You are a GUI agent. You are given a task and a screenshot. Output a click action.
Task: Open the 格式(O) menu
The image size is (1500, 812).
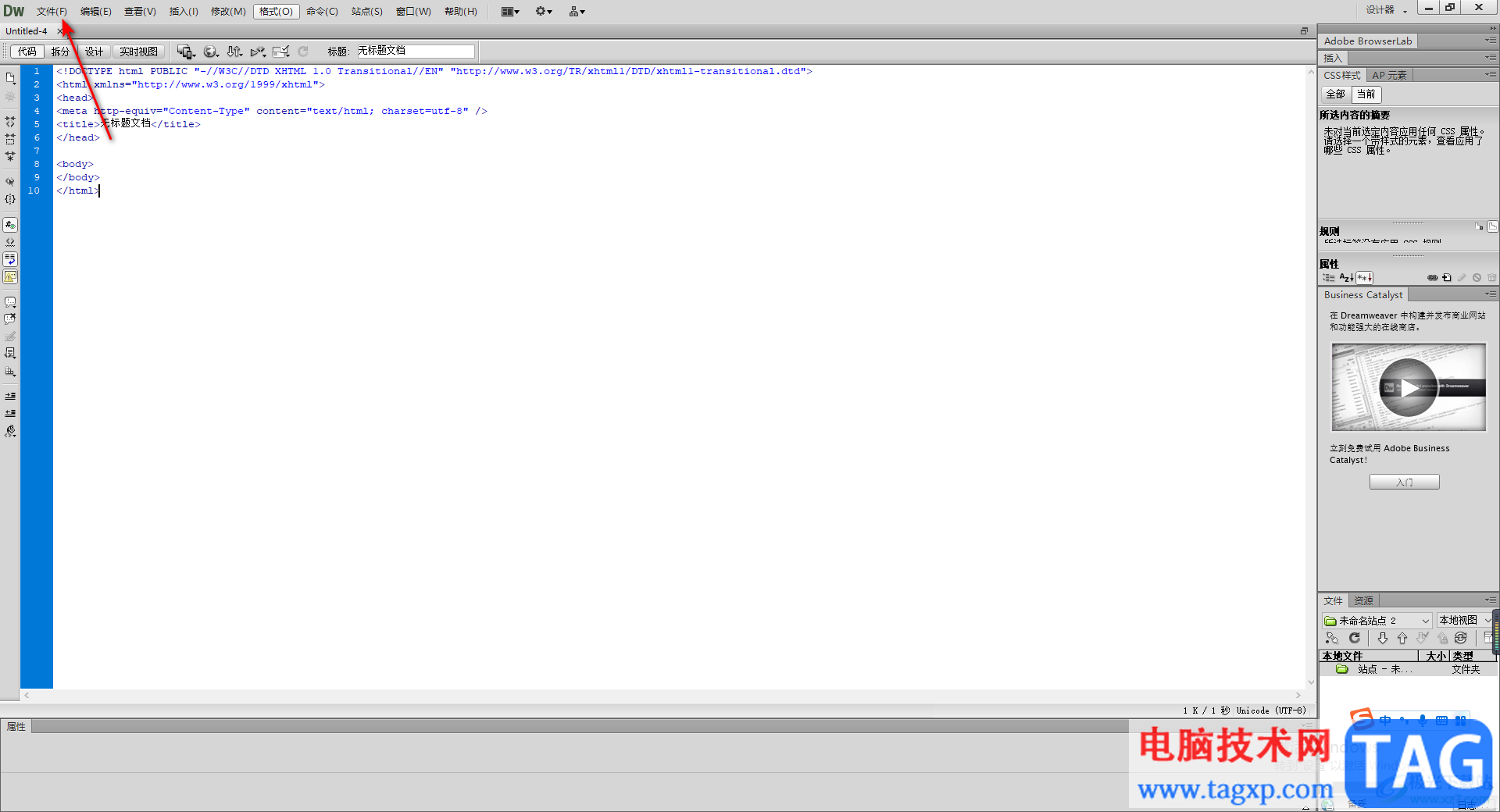276,12
